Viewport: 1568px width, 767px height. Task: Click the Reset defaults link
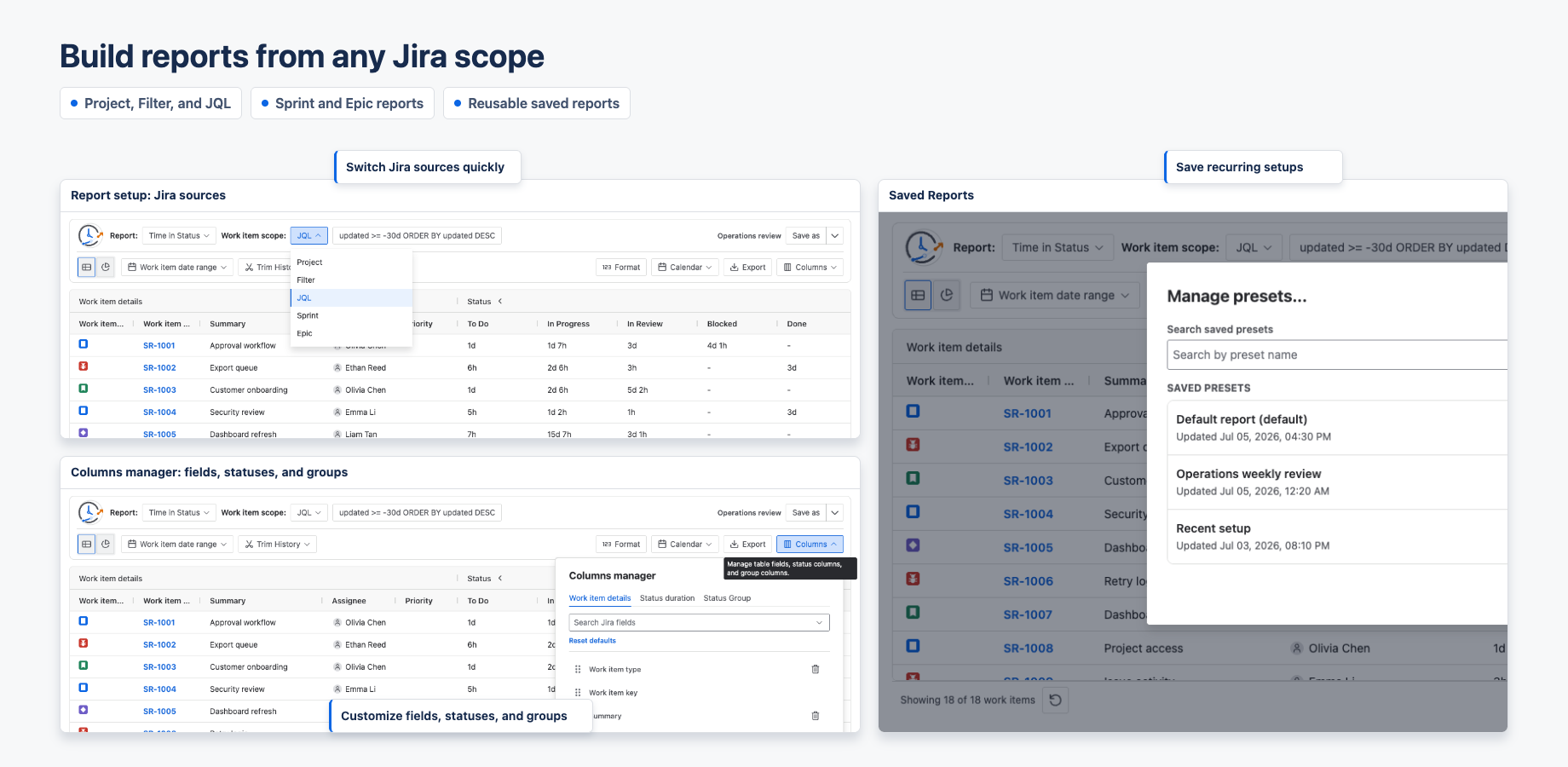click(x=592, y=641)
